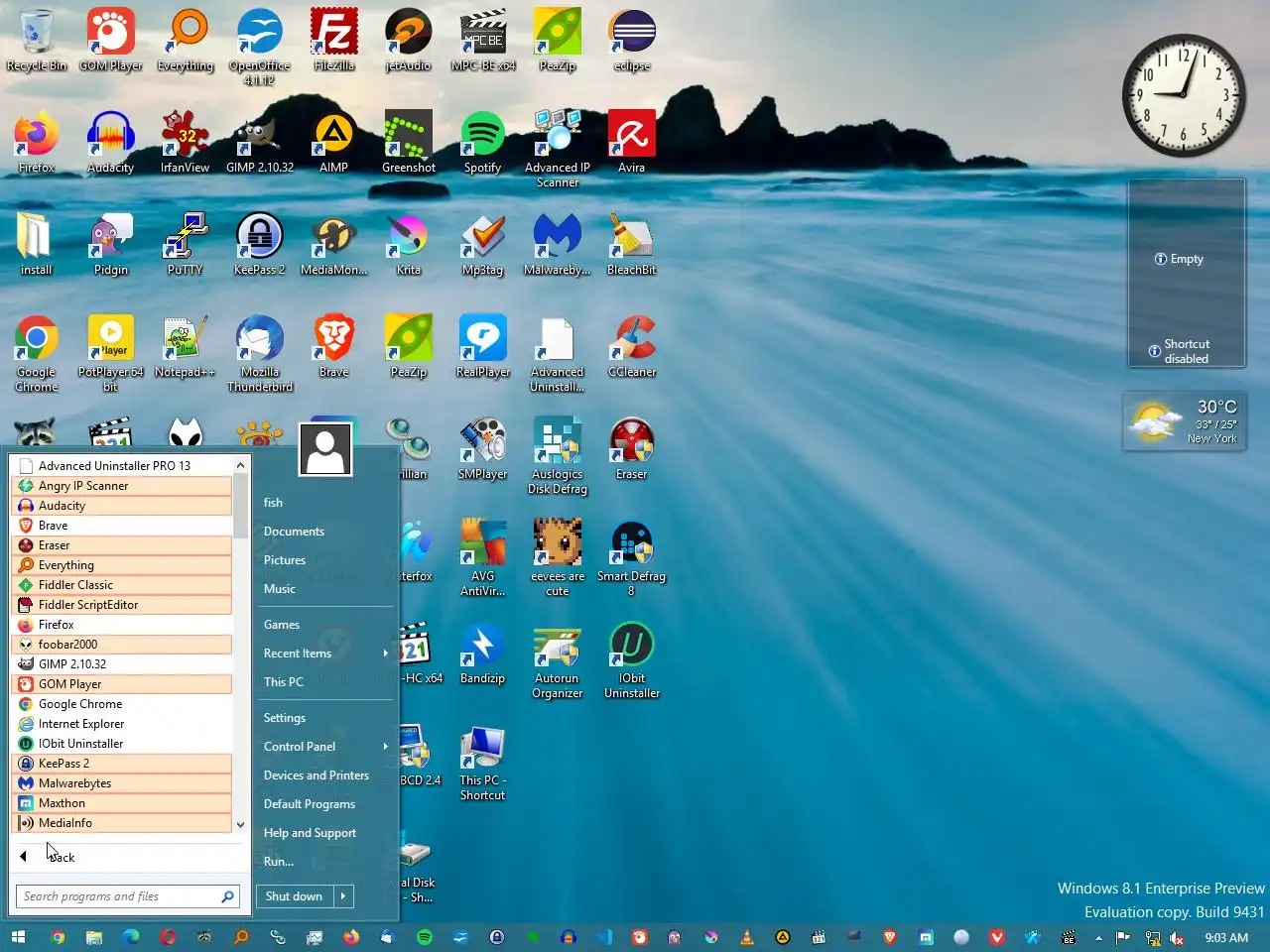Screen dimensions: 1270x952
Task: Go Back from All Programs list
Action: [x=50, y=857]
